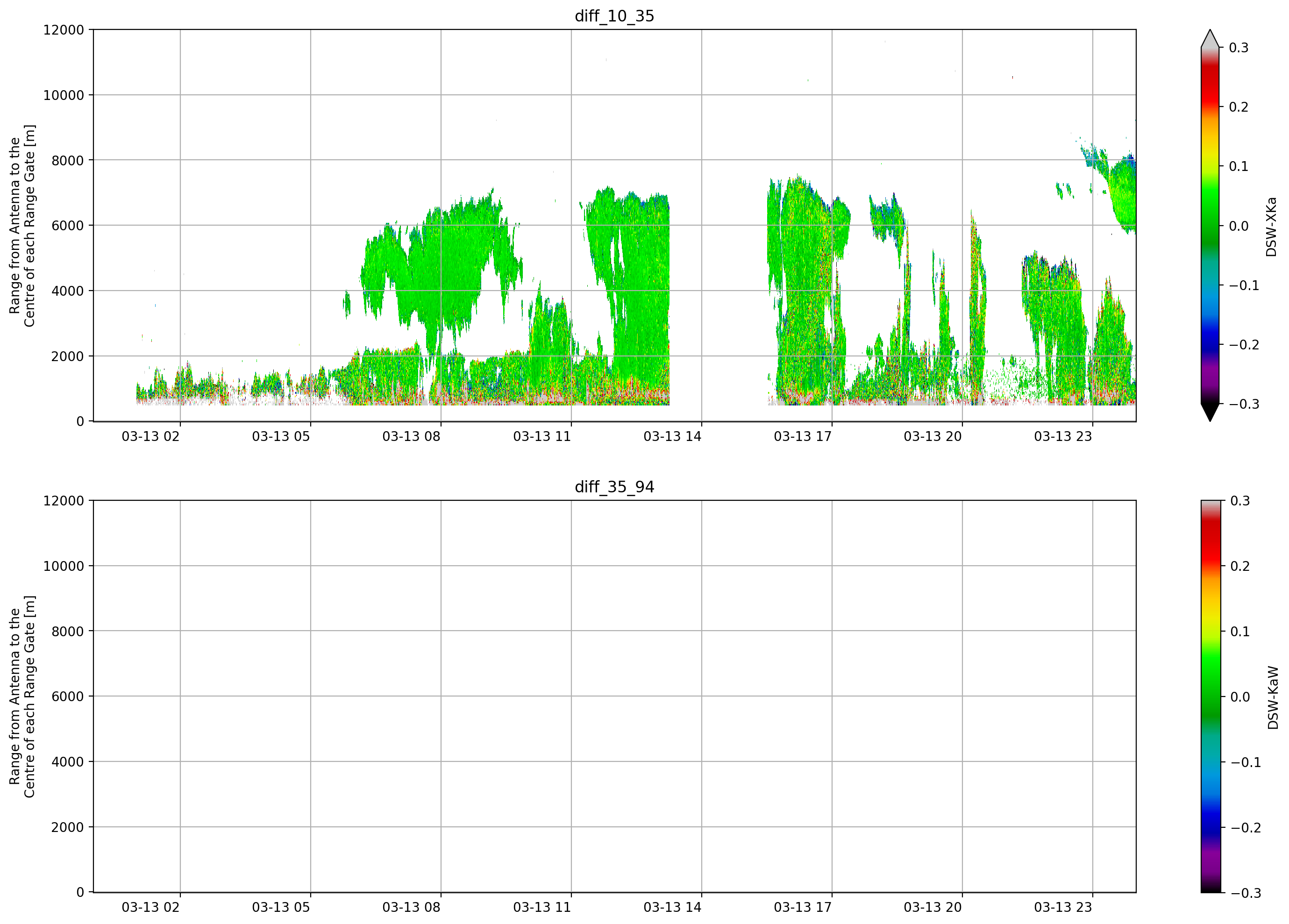Image resolution: width=1289 pixels, height=924 pixels.
Task: Click '03-13 20' tick under diff_35_94 plot
Action: (933, 908)
